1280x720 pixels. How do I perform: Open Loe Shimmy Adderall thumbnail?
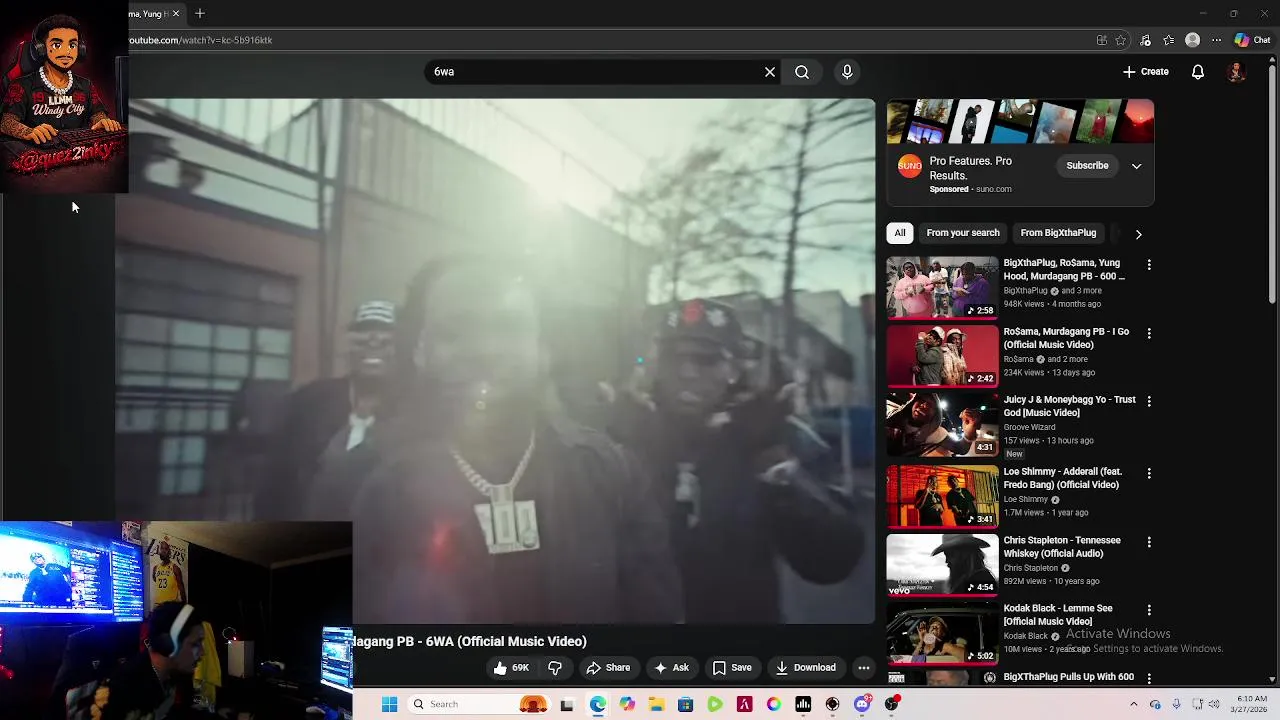pyautogui.click(x=942, y=496)
